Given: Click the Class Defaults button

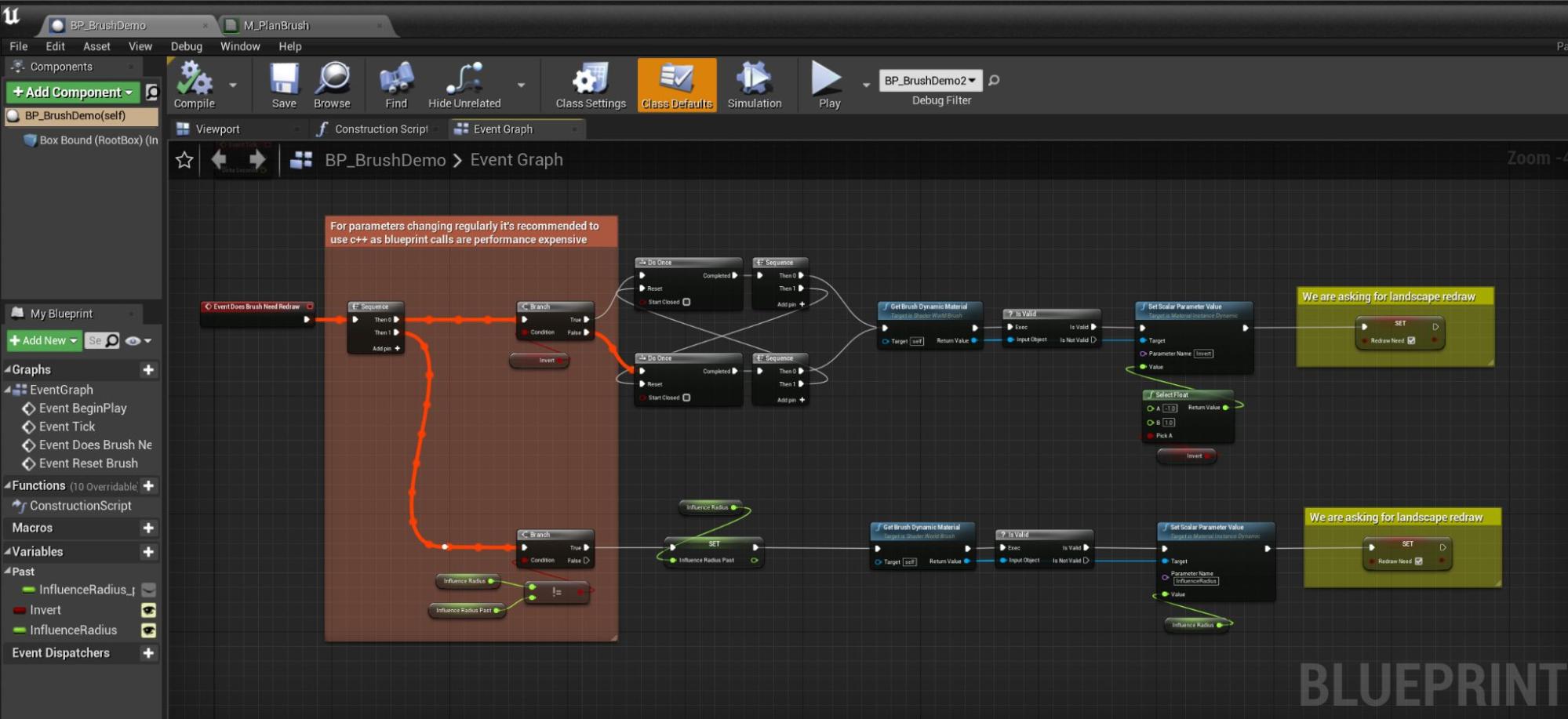Looking at the screenshot, I should pos(676,85).
